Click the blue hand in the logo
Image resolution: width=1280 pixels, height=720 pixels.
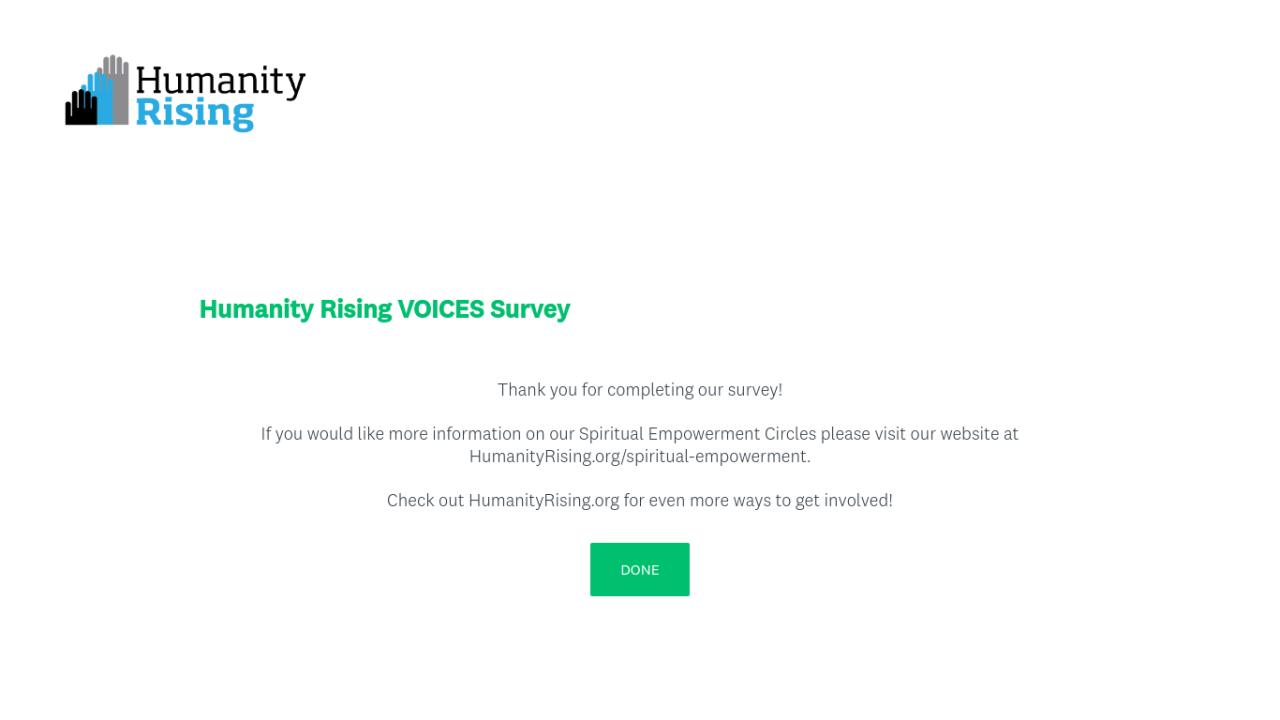101,98
